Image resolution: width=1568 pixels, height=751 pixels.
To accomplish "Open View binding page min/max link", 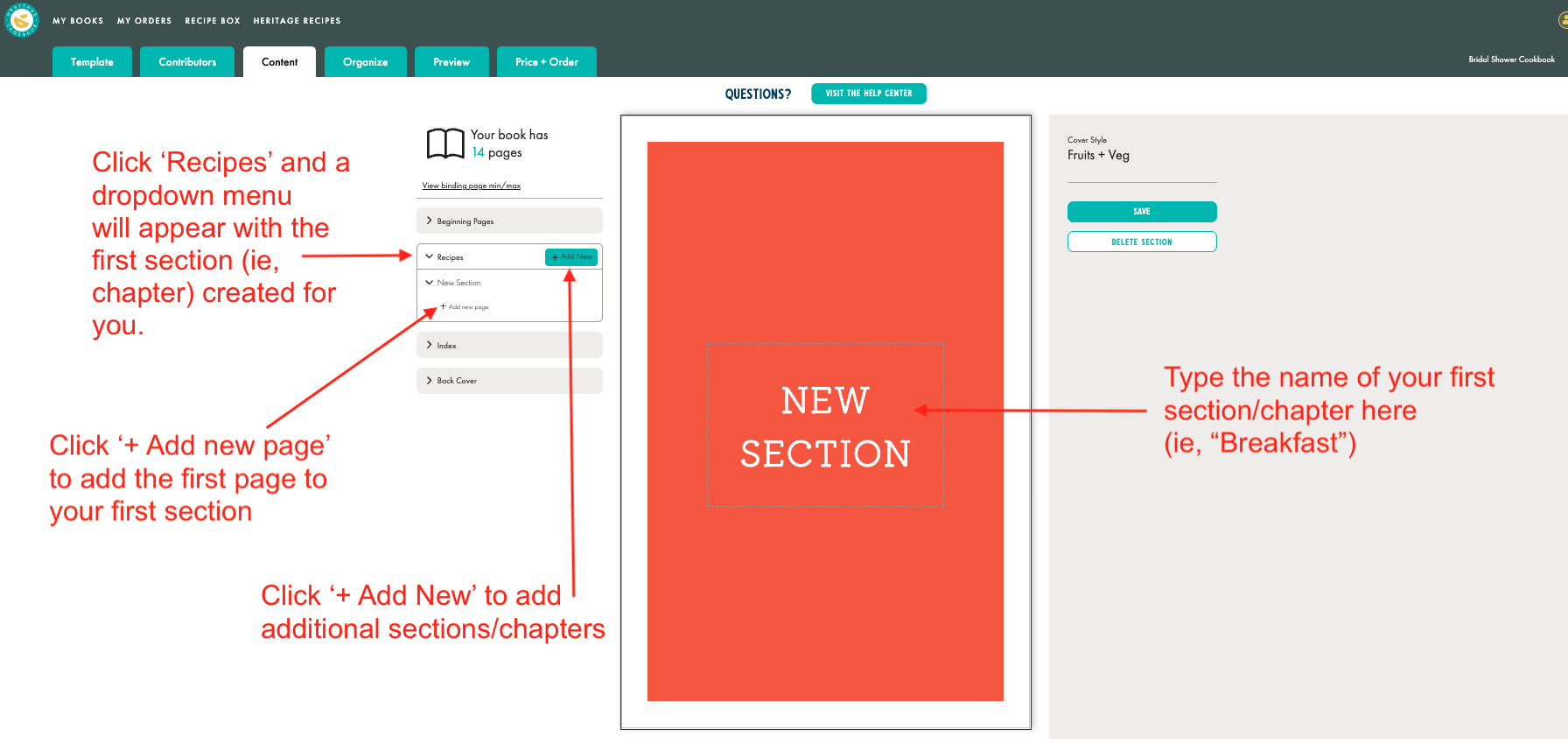I will coord(472,186).
